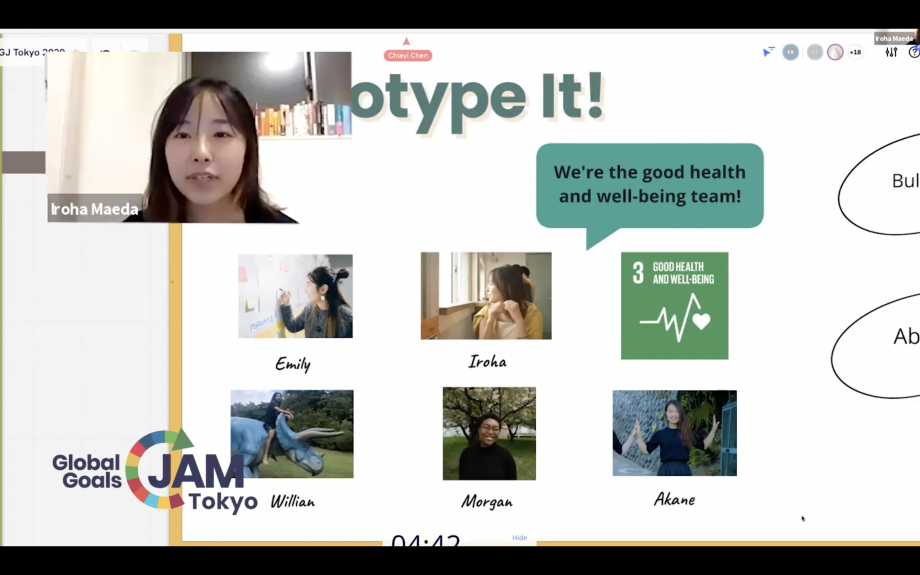Open the help question mark icon
This screenshot has width=920, height=575.
913,52
